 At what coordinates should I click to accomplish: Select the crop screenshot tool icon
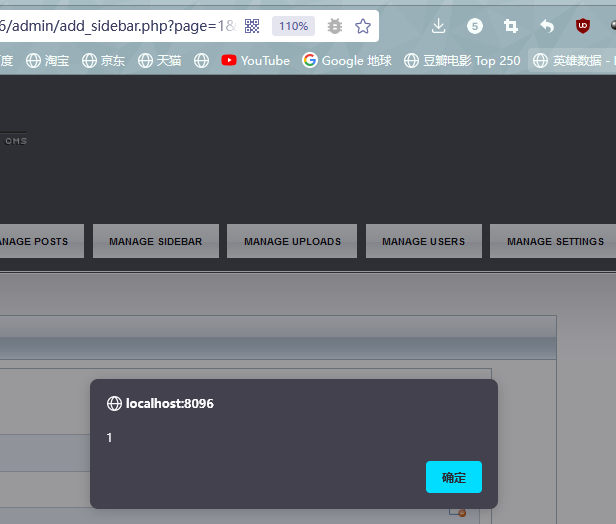pyautogui.click(x=510, y=26)
